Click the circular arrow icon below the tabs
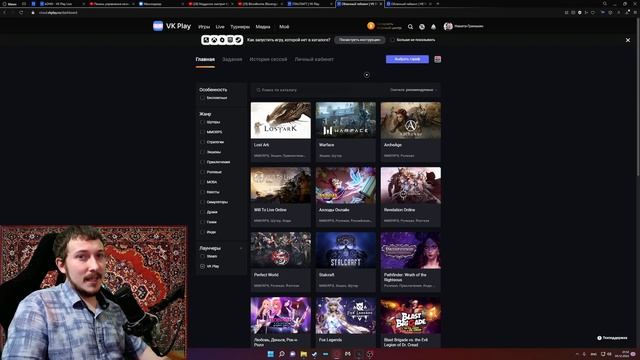 (x=367, y=75)
